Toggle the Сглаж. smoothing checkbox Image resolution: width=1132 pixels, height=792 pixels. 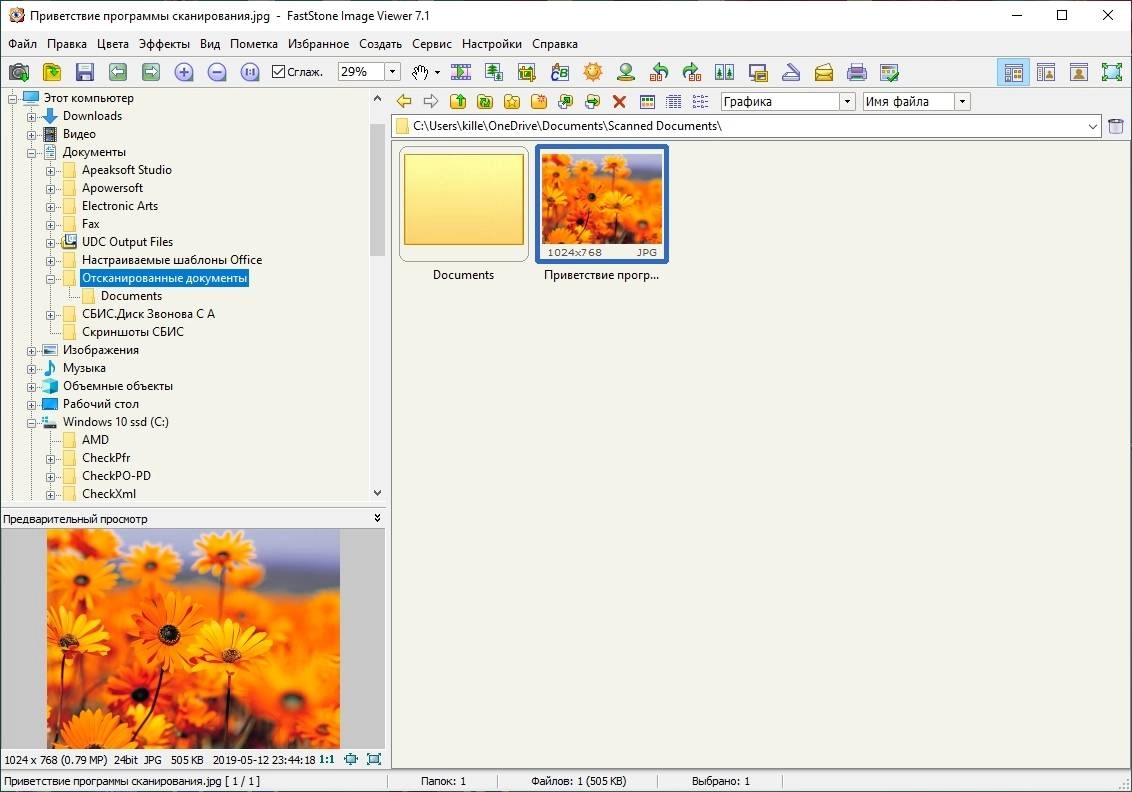point(279,72)
